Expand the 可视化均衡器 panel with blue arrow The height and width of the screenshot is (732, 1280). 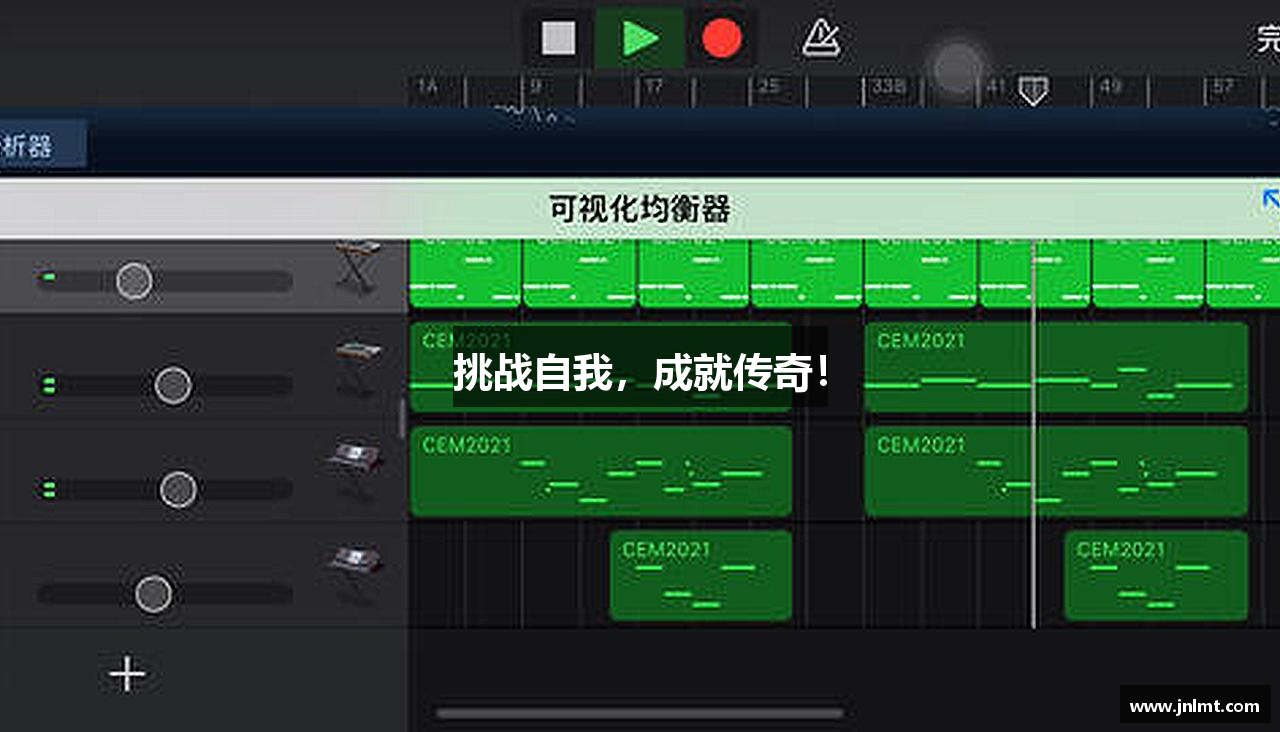[1270, 201]
